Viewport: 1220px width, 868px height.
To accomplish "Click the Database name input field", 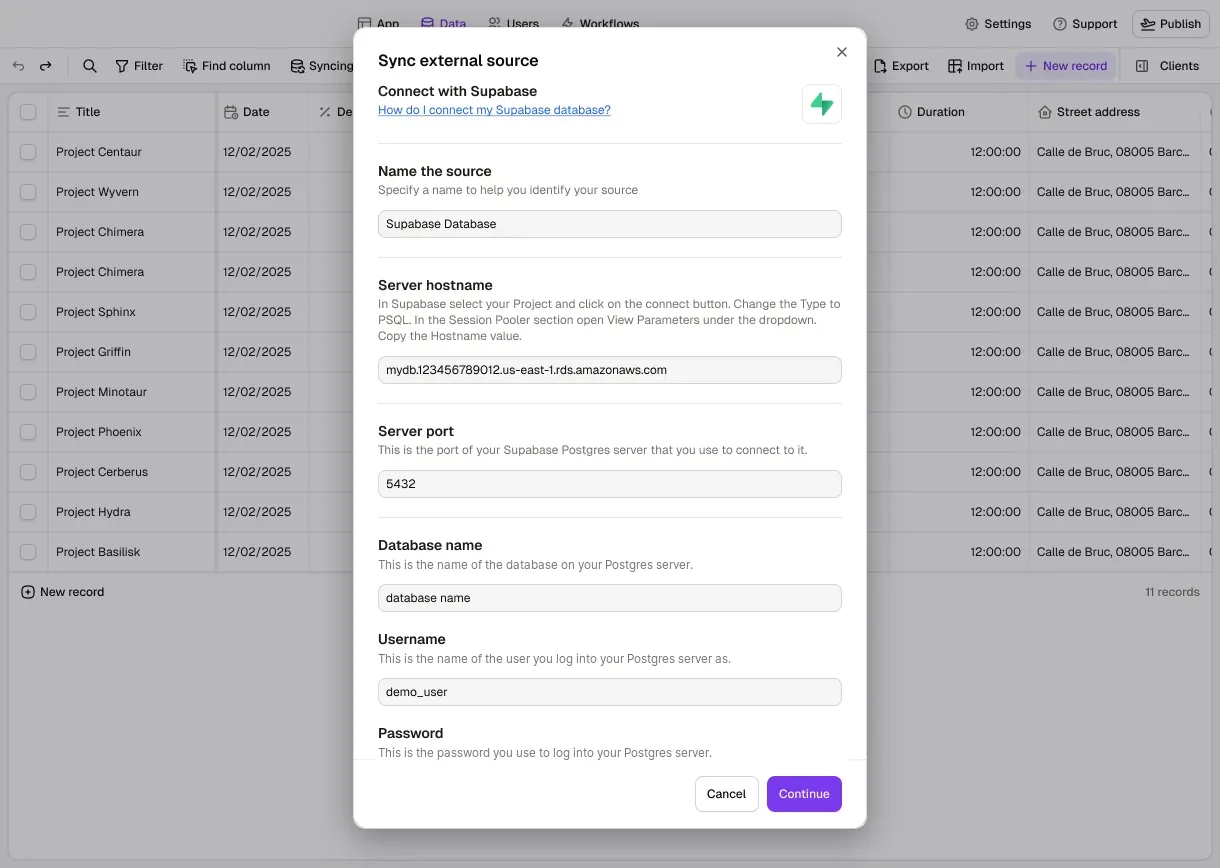I will [610, 598].
